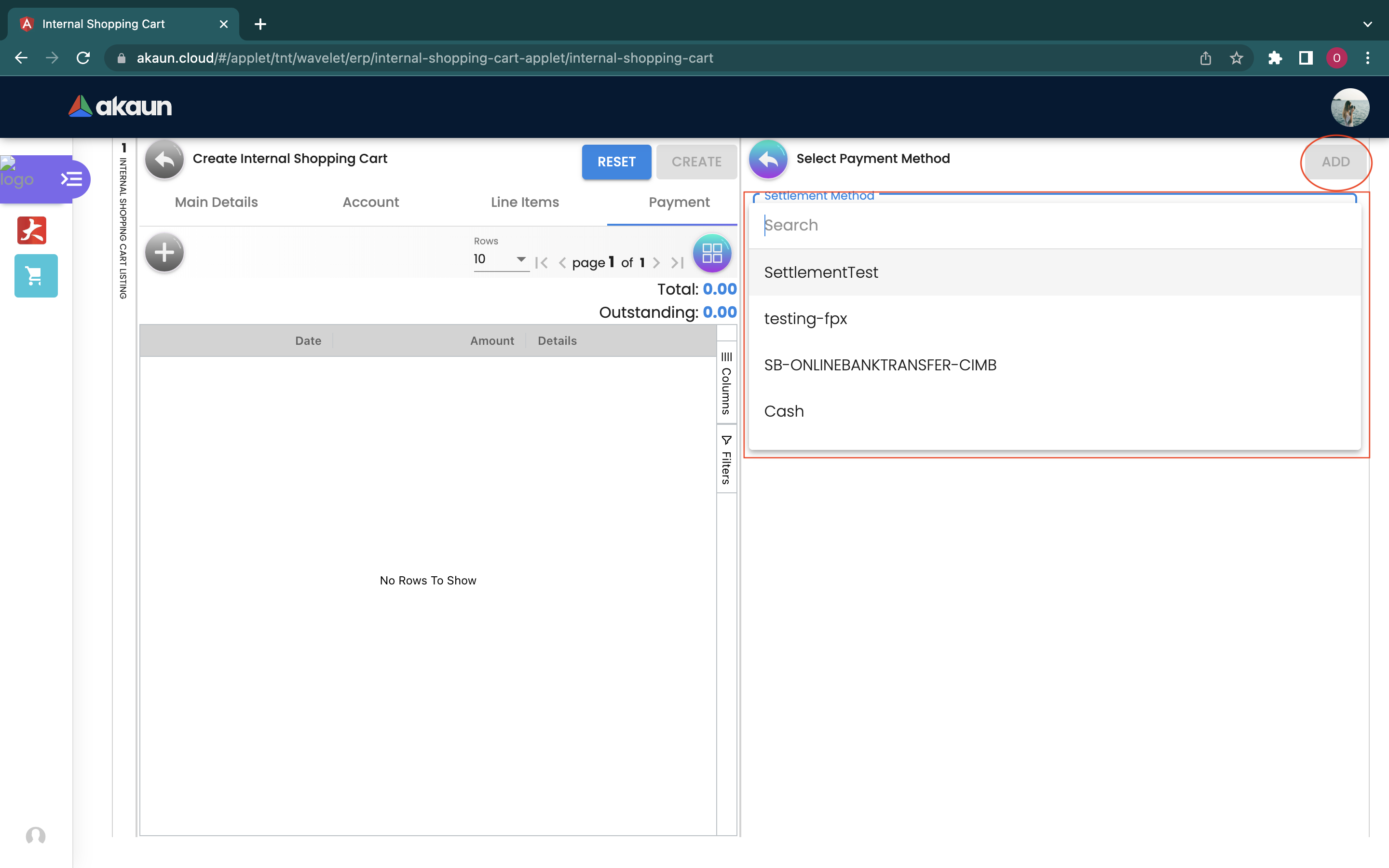The width and height of the screenshot is (1389, 868).
Task: Click the purple back arrow beside Select Payment Method
Action: tap(767, 160)
